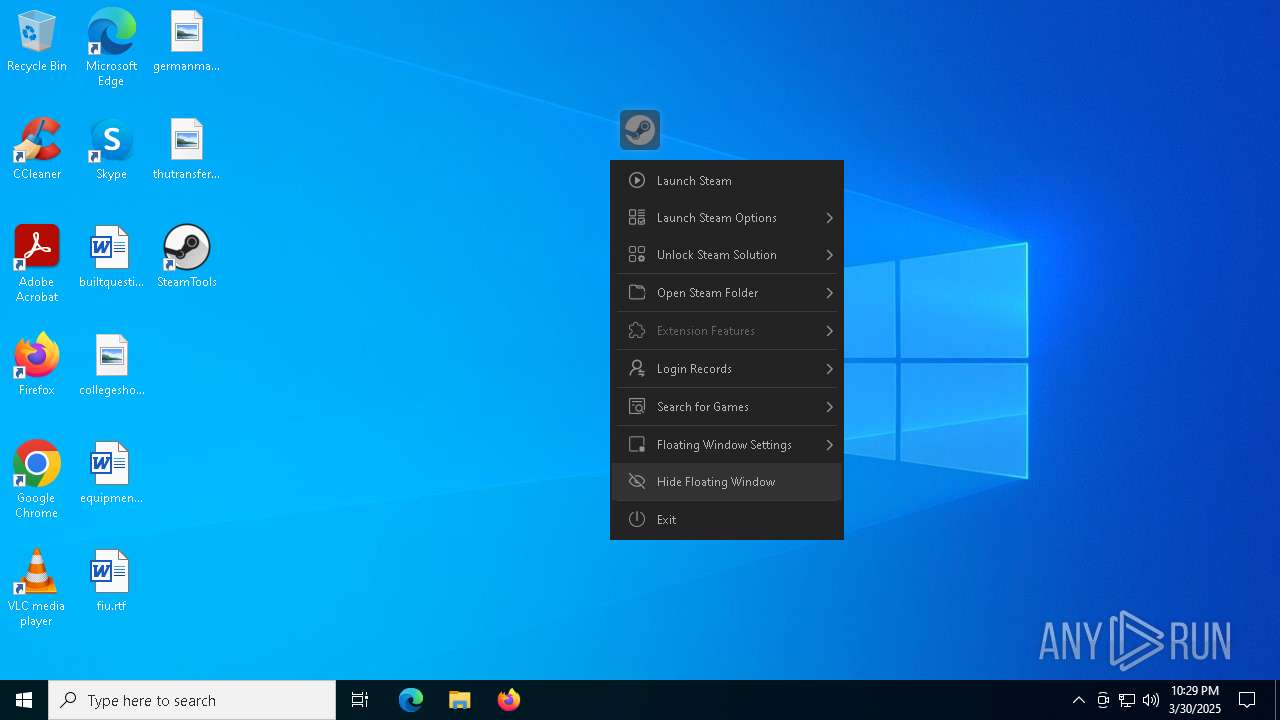The image size is (1280, 720).
Task: Expand the Launch Steam Options submenu arrow
Action: pyautogui.click(x=829, y=218)
